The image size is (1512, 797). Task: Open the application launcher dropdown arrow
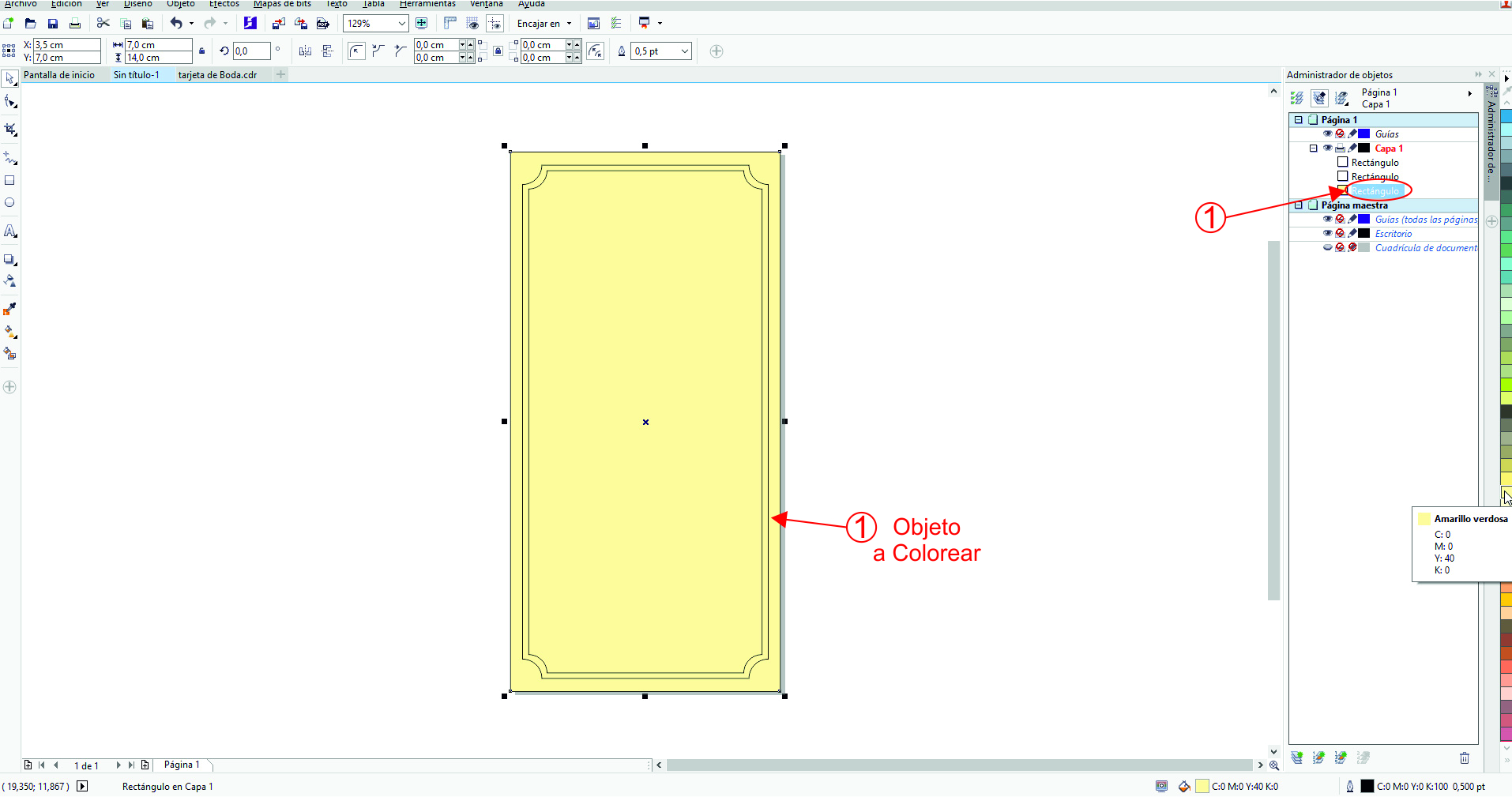pos(660,24)
